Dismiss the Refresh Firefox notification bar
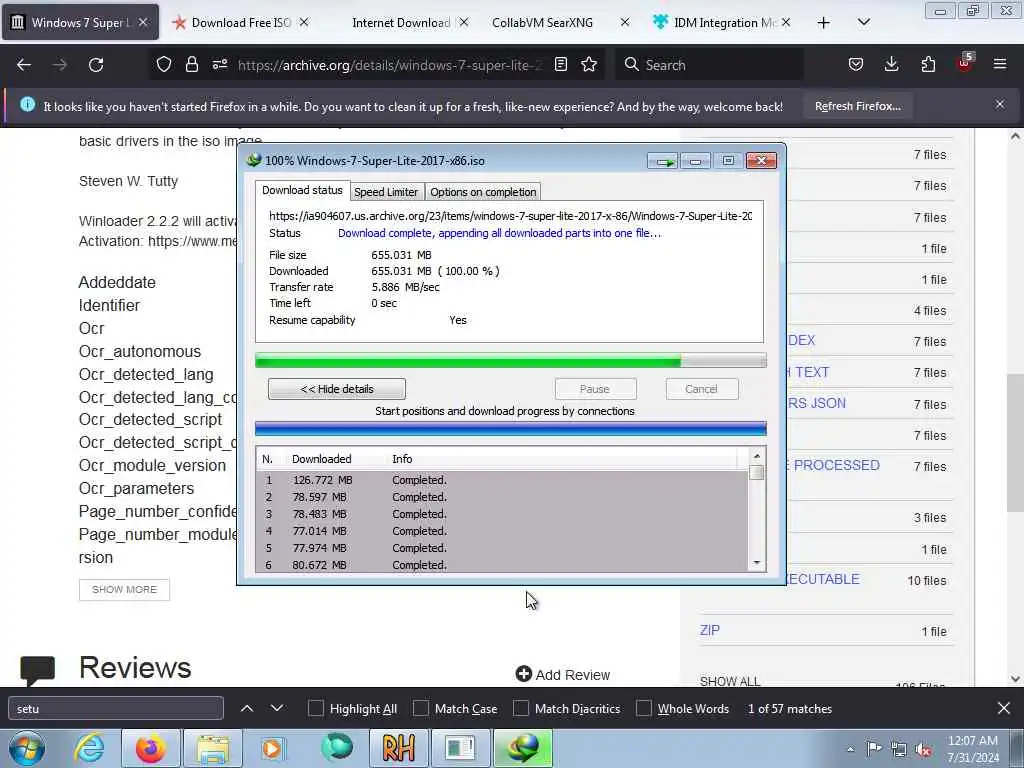This screenshot has width=1024, height=768. [1000, 104]
